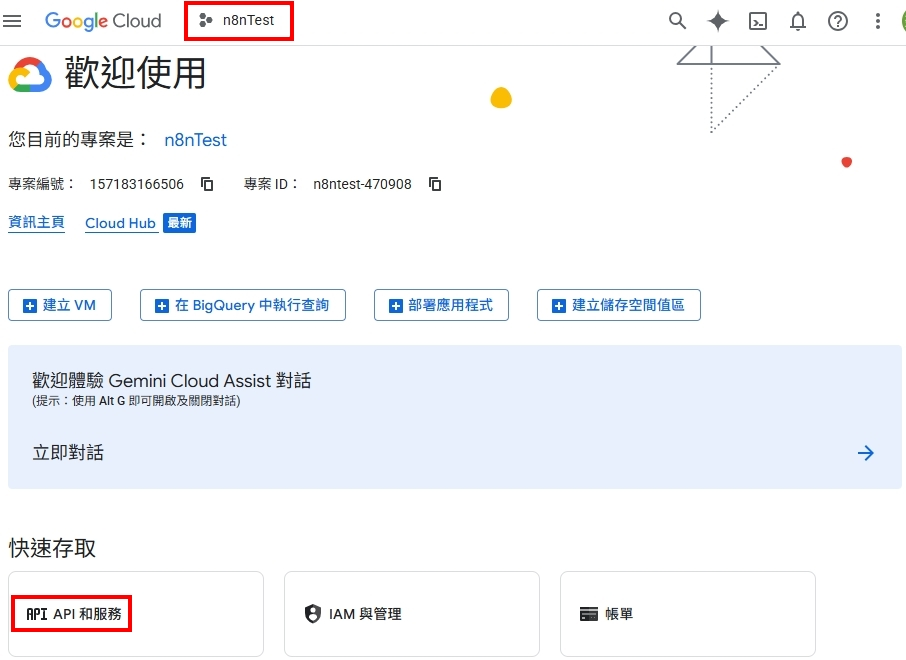Click the 建立儲存空間值區 button
This screenshot has height=660, width=906.
click(x=619, y=305)
